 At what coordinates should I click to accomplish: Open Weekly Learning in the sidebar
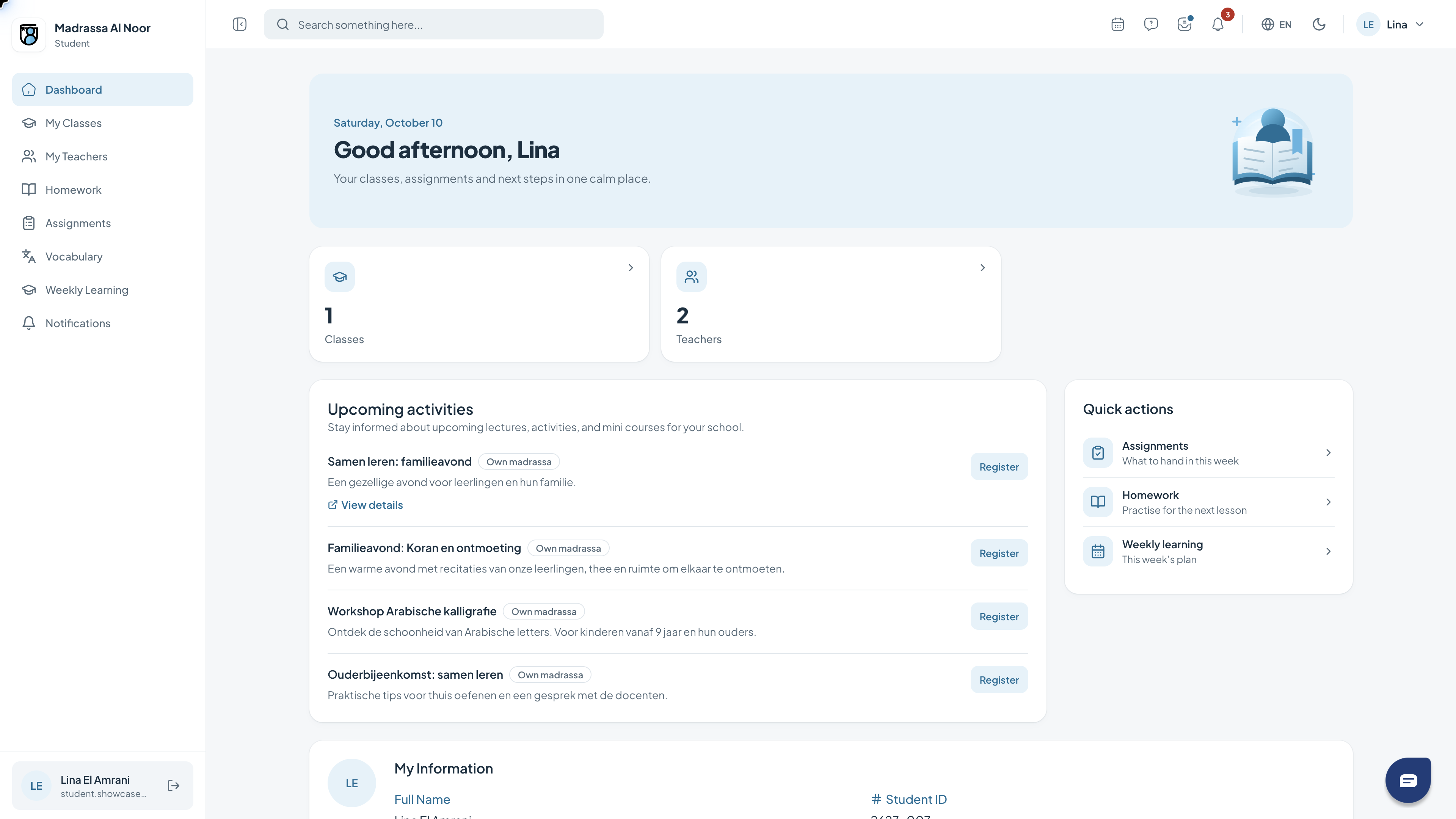[x=102, y=289]
